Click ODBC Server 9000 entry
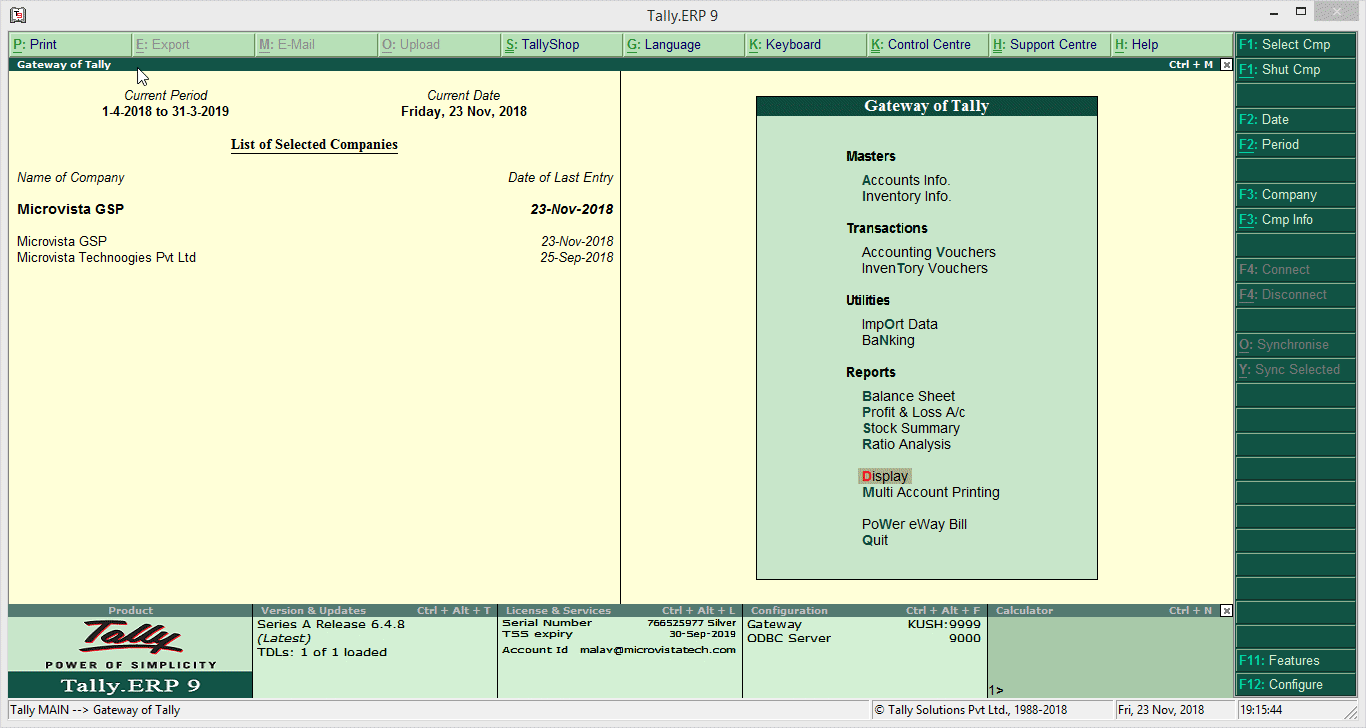1366x728 pixels. pos(864,638)
